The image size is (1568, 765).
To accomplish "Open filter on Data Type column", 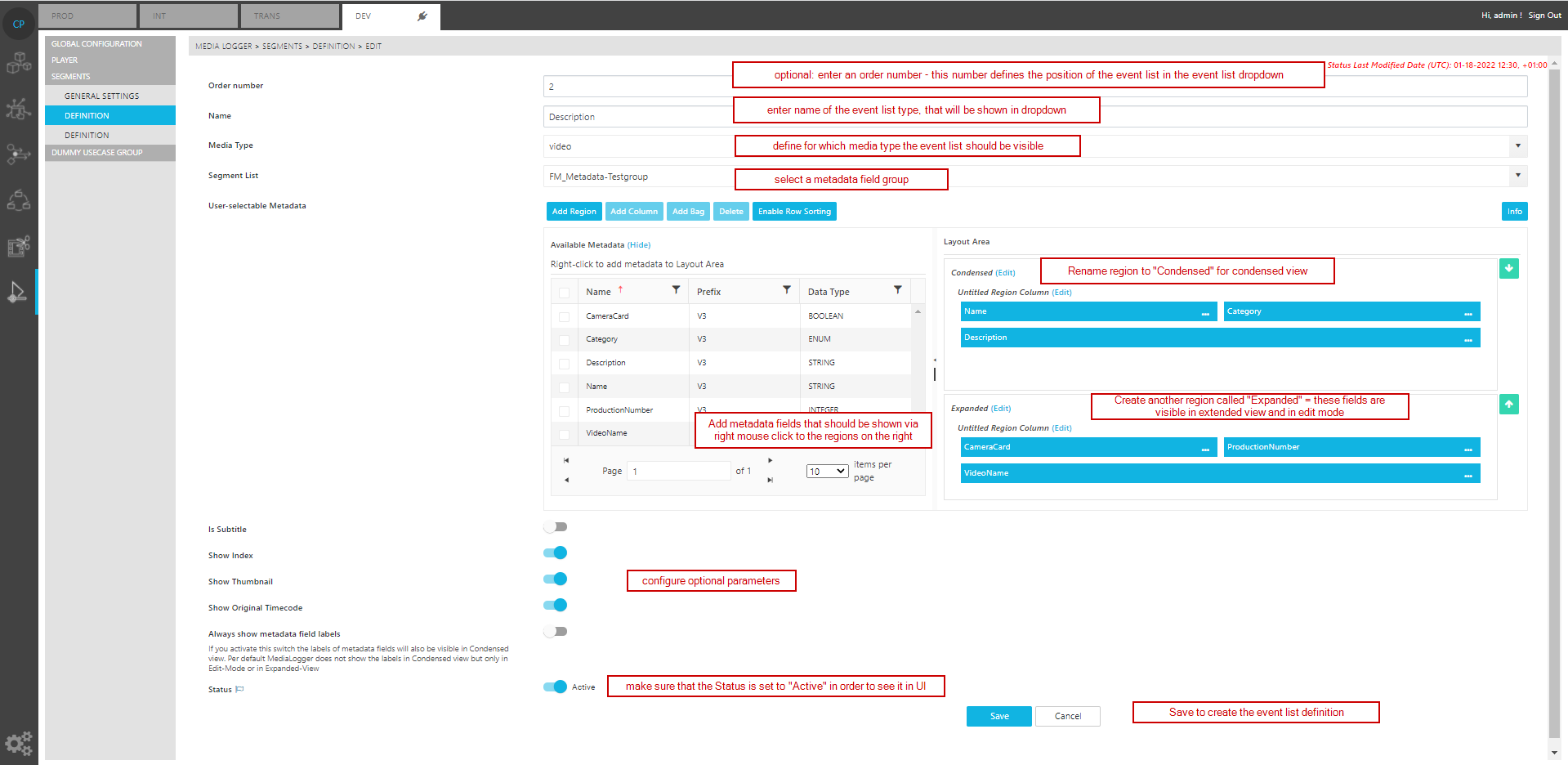I will [897, 290].
